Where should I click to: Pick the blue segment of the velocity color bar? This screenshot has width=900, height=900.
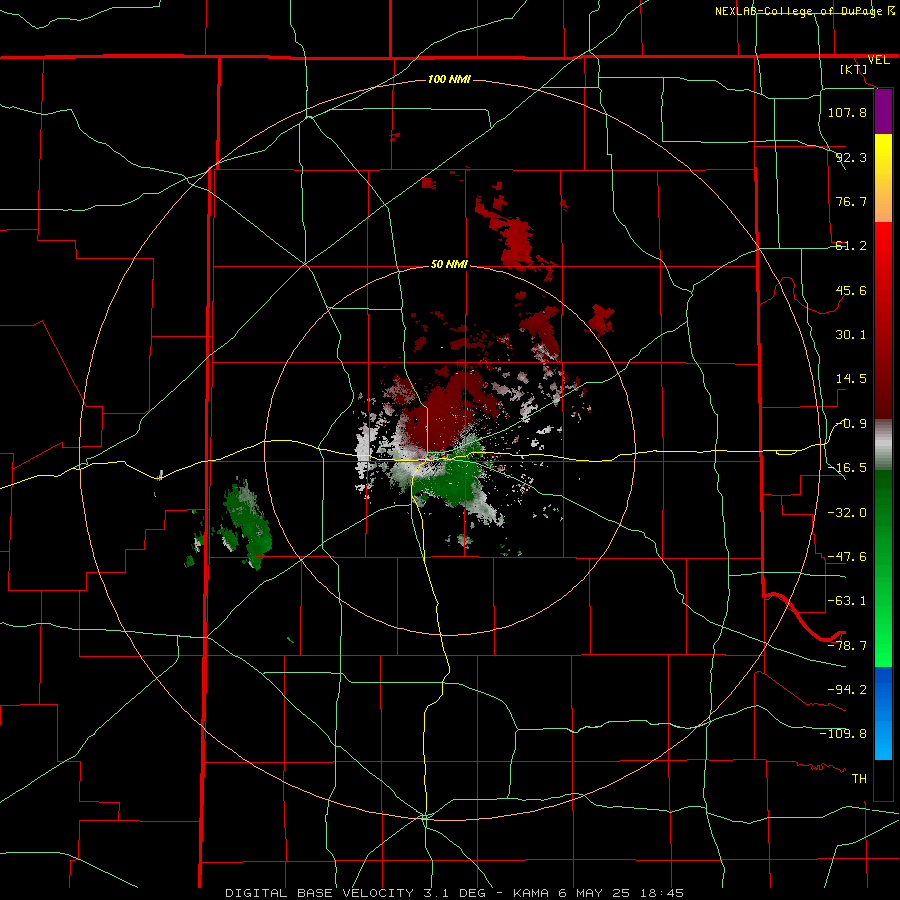883,713
